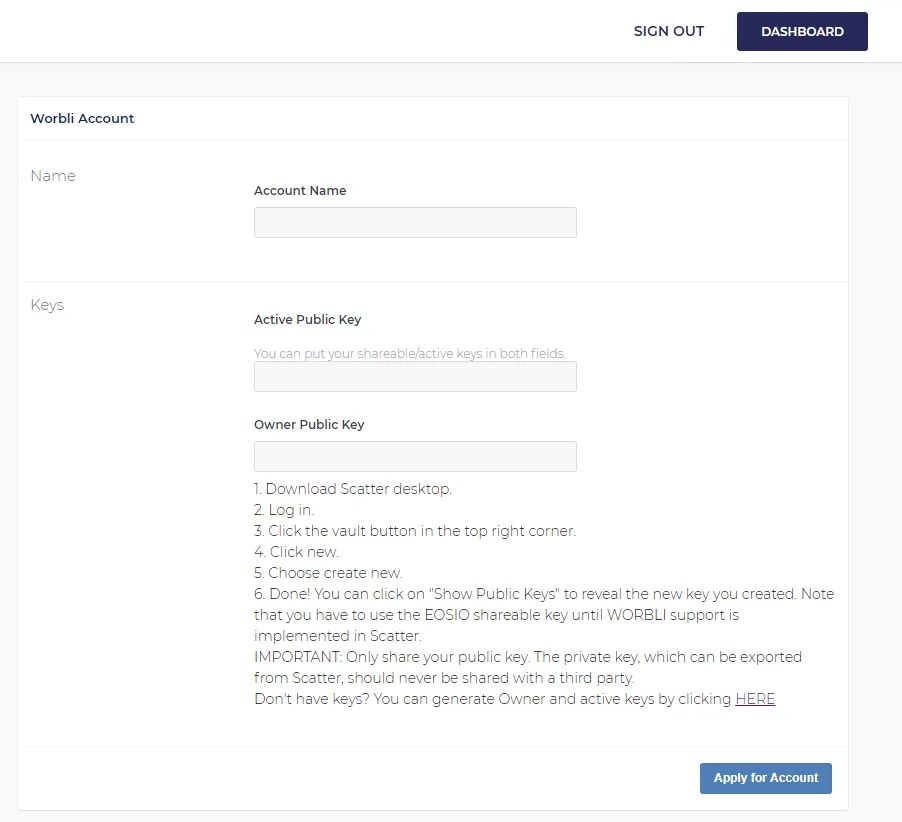Focus the Account Name input field
This screenshot has height=822, width=902.
click(415, 222)
